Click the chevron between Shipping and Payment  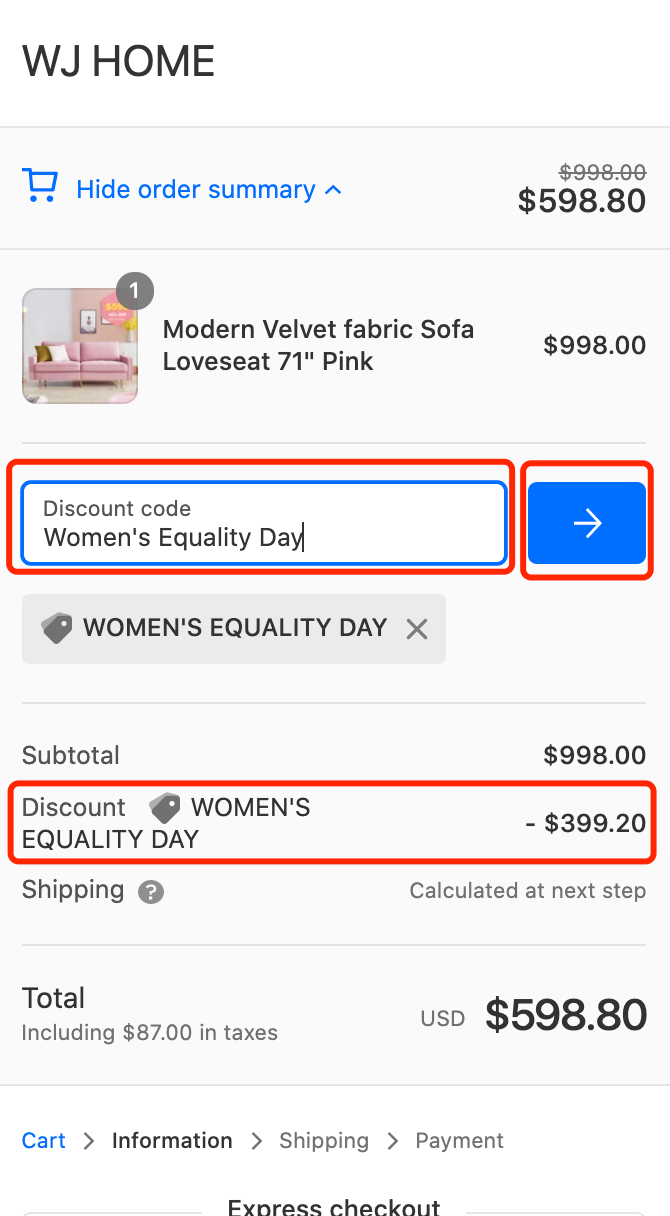392,1141
